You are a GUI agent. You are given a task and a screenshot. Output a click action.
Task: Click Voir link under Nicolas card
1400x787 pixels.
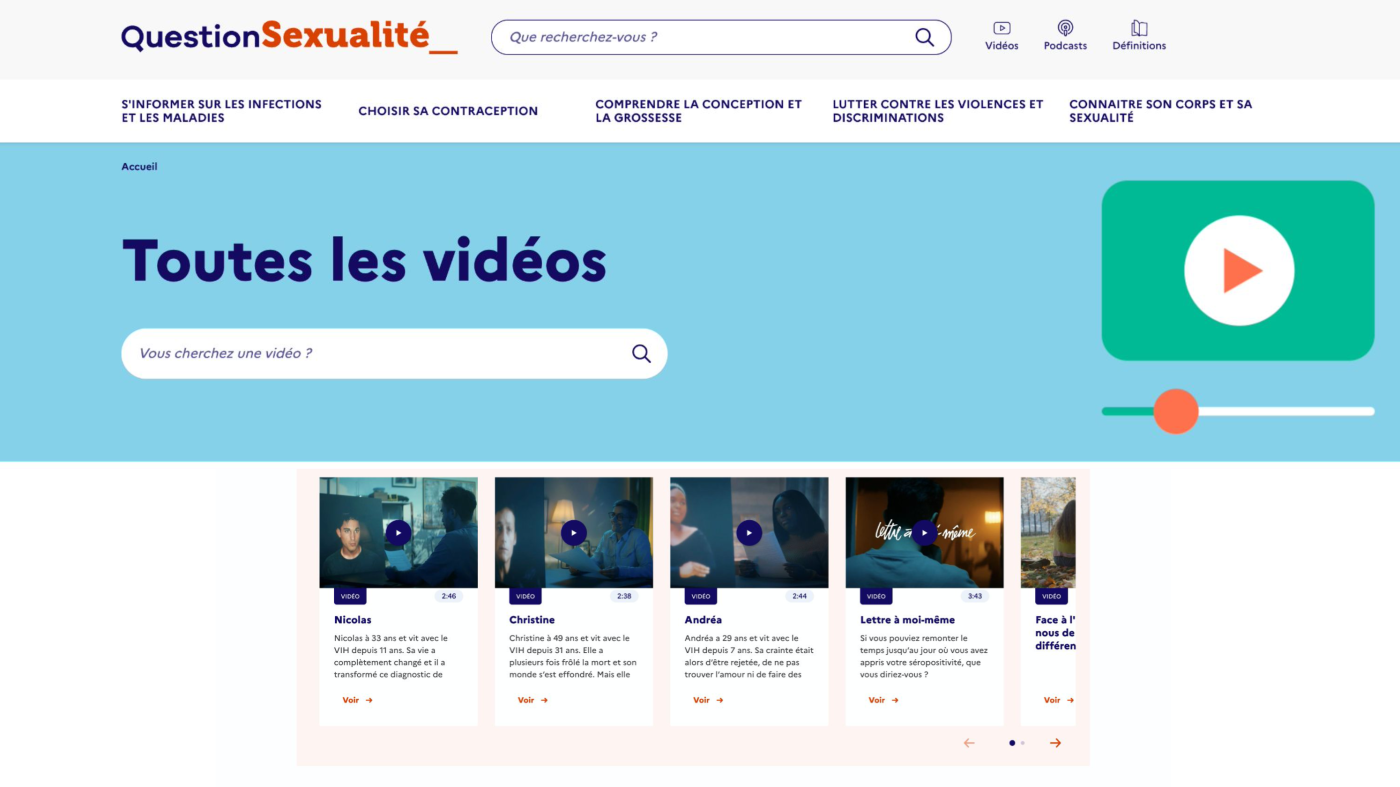click(357, 700)
